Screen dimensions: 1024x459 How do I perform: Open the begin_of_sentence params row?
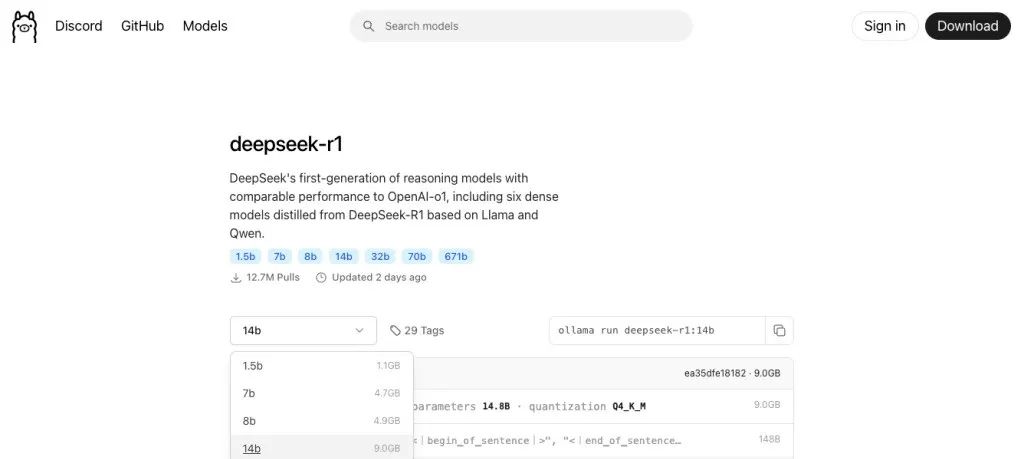click(603, 441)
